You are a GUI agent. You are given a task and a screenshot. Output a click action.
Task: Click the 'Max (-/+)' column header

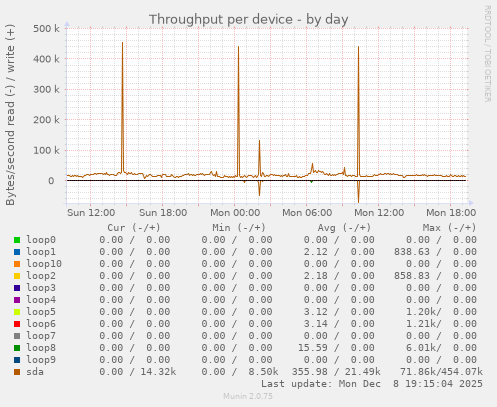449,228
